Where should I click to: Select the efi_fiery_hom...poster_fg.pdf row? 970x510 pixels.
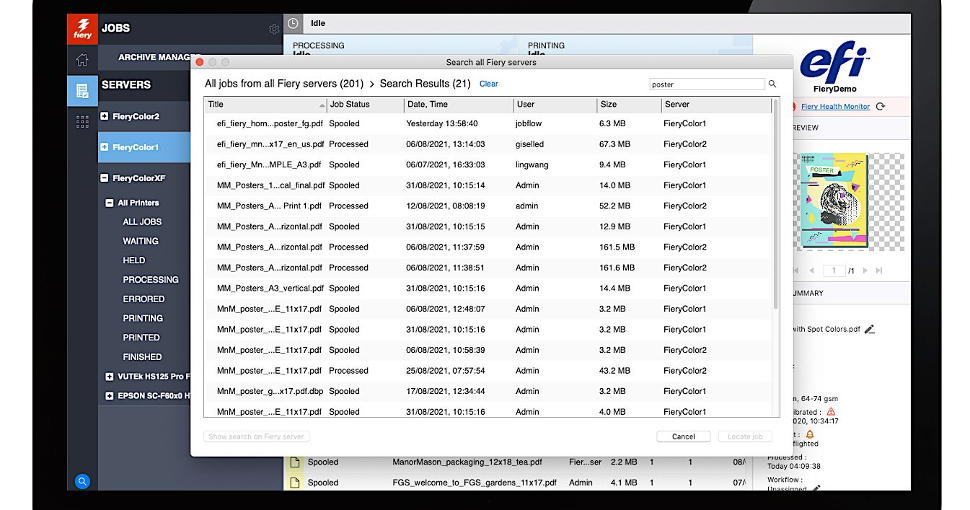click(489, 123)
